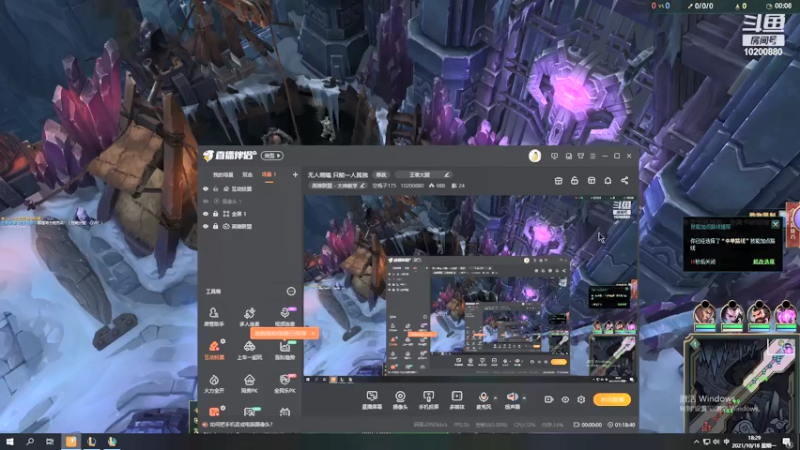Screen dimensions: 800x450
Task: Open the notification bell in companion window
Action: point(608,181)
